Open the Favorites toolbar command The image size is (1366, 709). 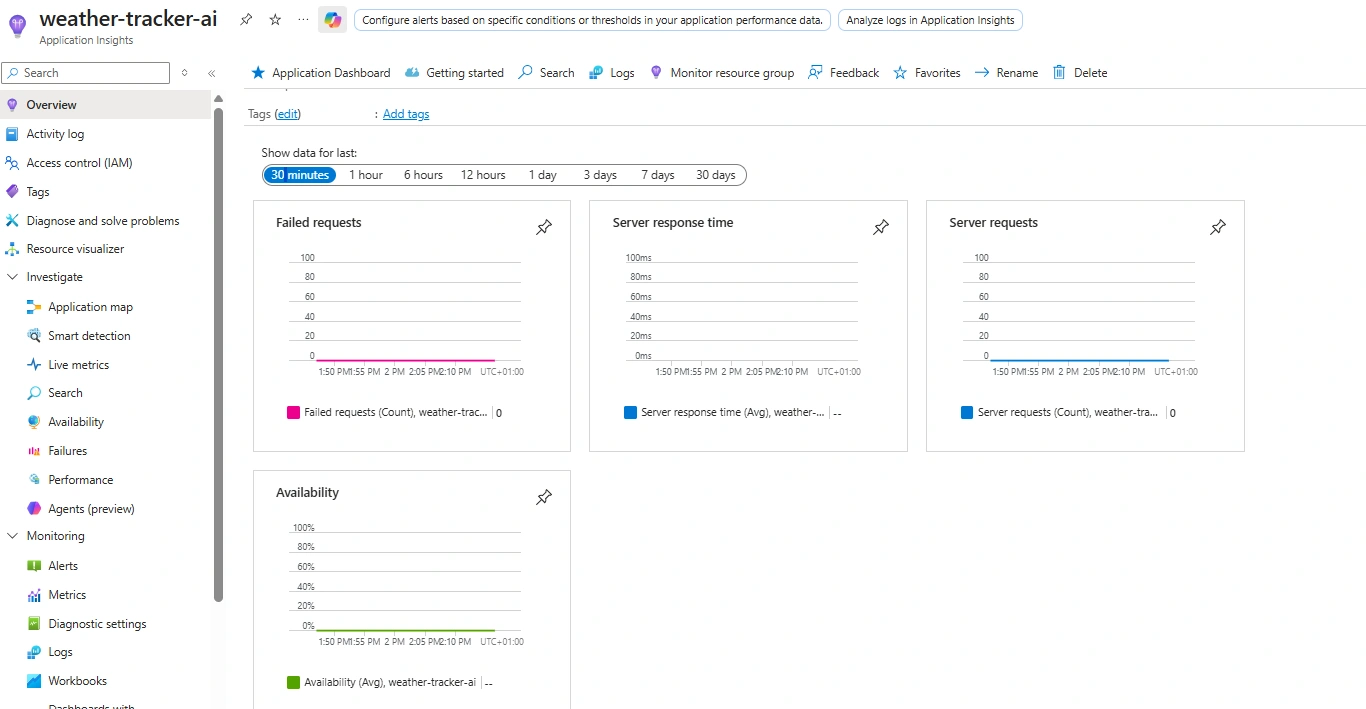[926, 73]
